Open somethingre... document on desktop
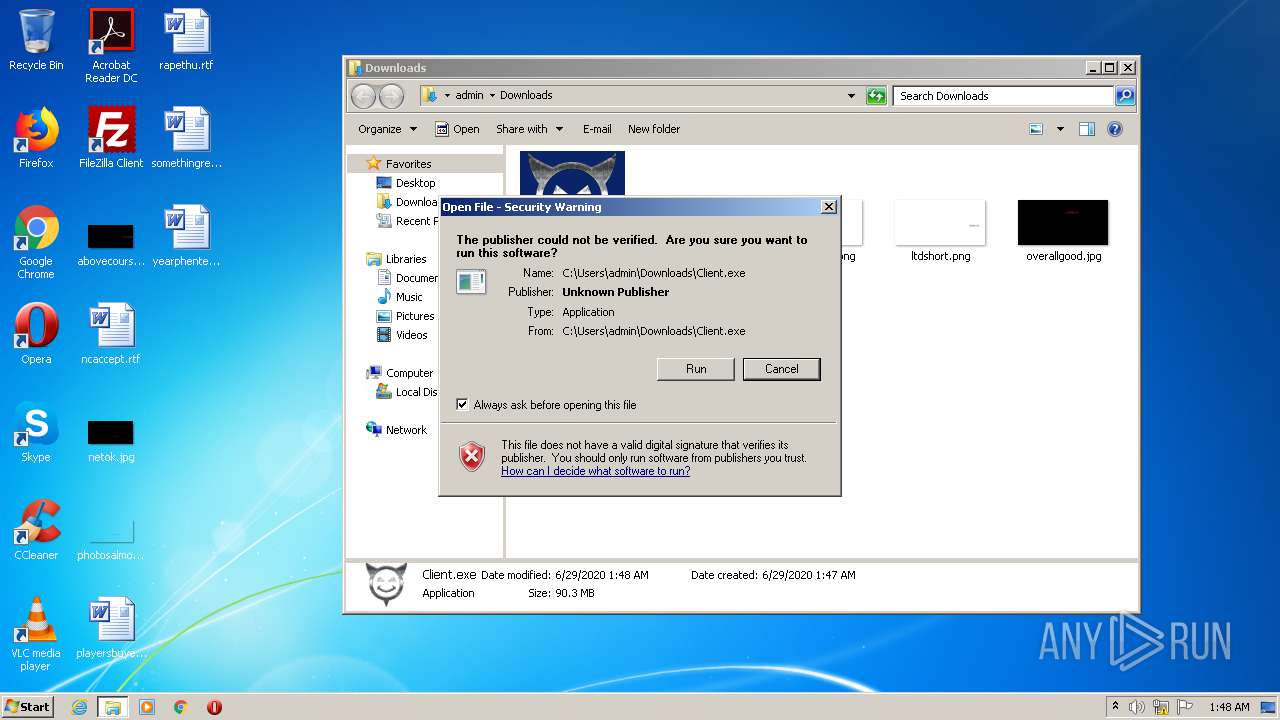The width and height of the screenshot is (1280, 720). click(x=186, y=138)
